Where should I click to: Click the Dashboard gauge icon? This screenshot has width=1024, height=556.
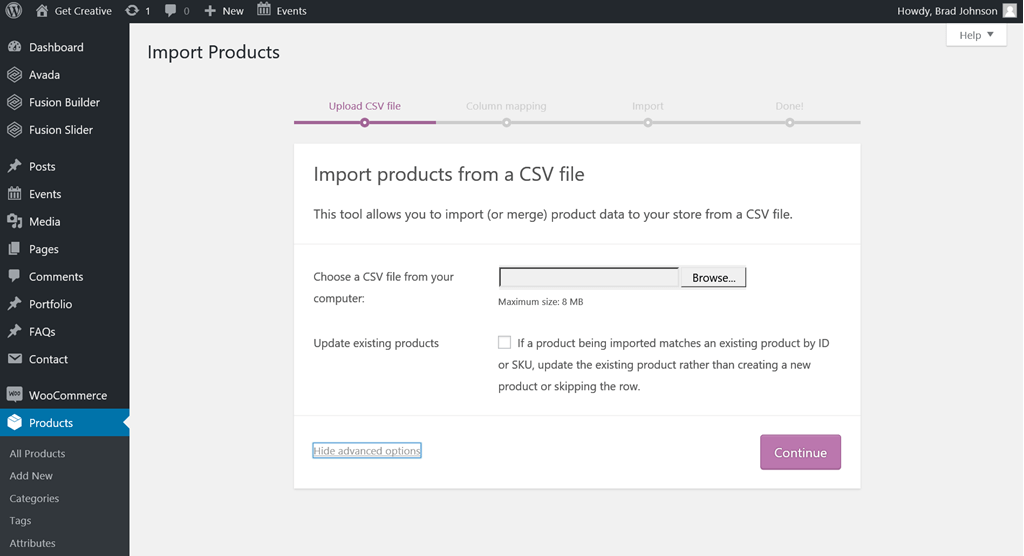click(x=14, y=47)
